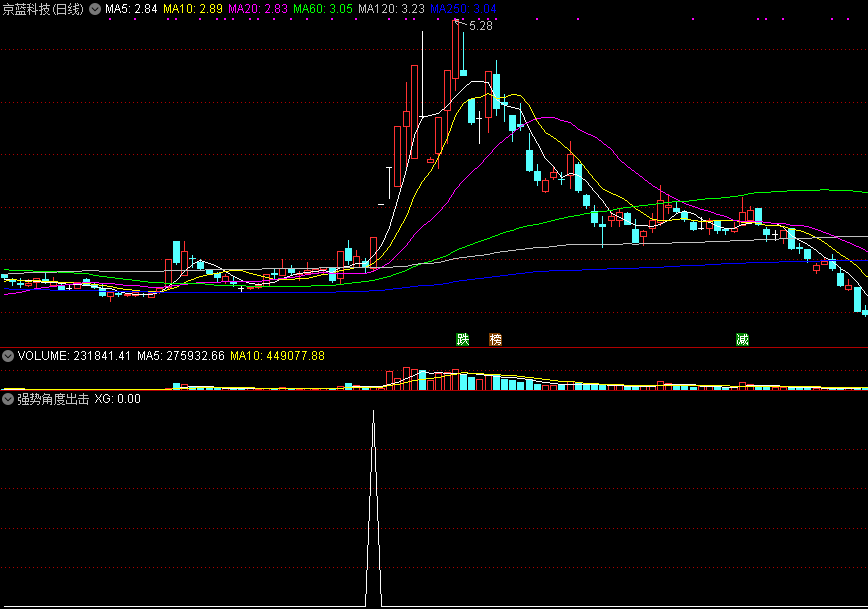Select the green MA60: 3.05 label
Viewport: 868px width, 609px height.
323,9
